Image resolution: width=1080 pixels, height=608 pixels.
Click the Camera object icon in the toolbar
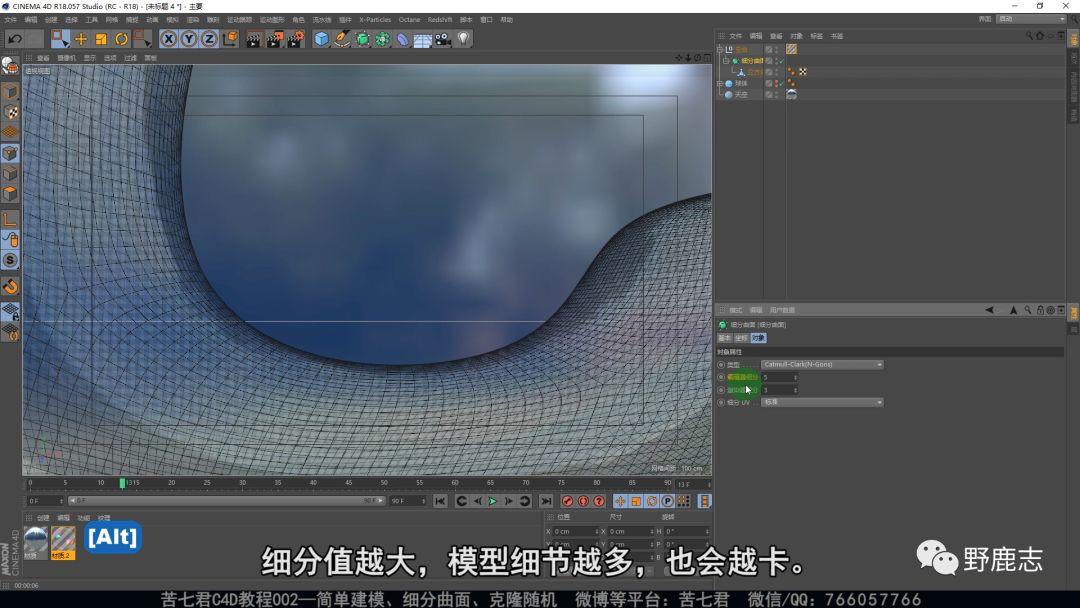point(443,39)
